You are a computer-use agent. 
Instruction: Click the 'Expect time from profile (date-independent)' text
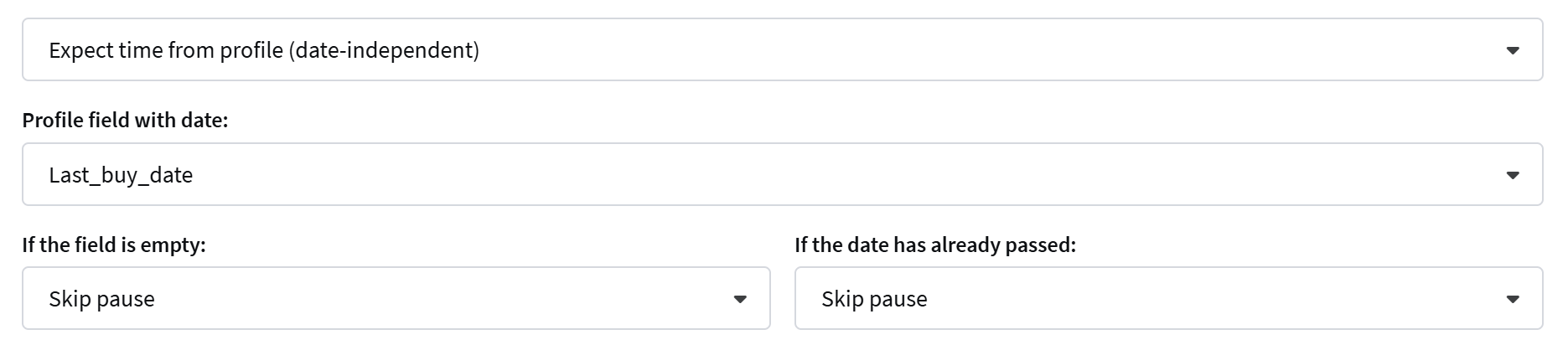pyautogui.click(x=264, y=50)
